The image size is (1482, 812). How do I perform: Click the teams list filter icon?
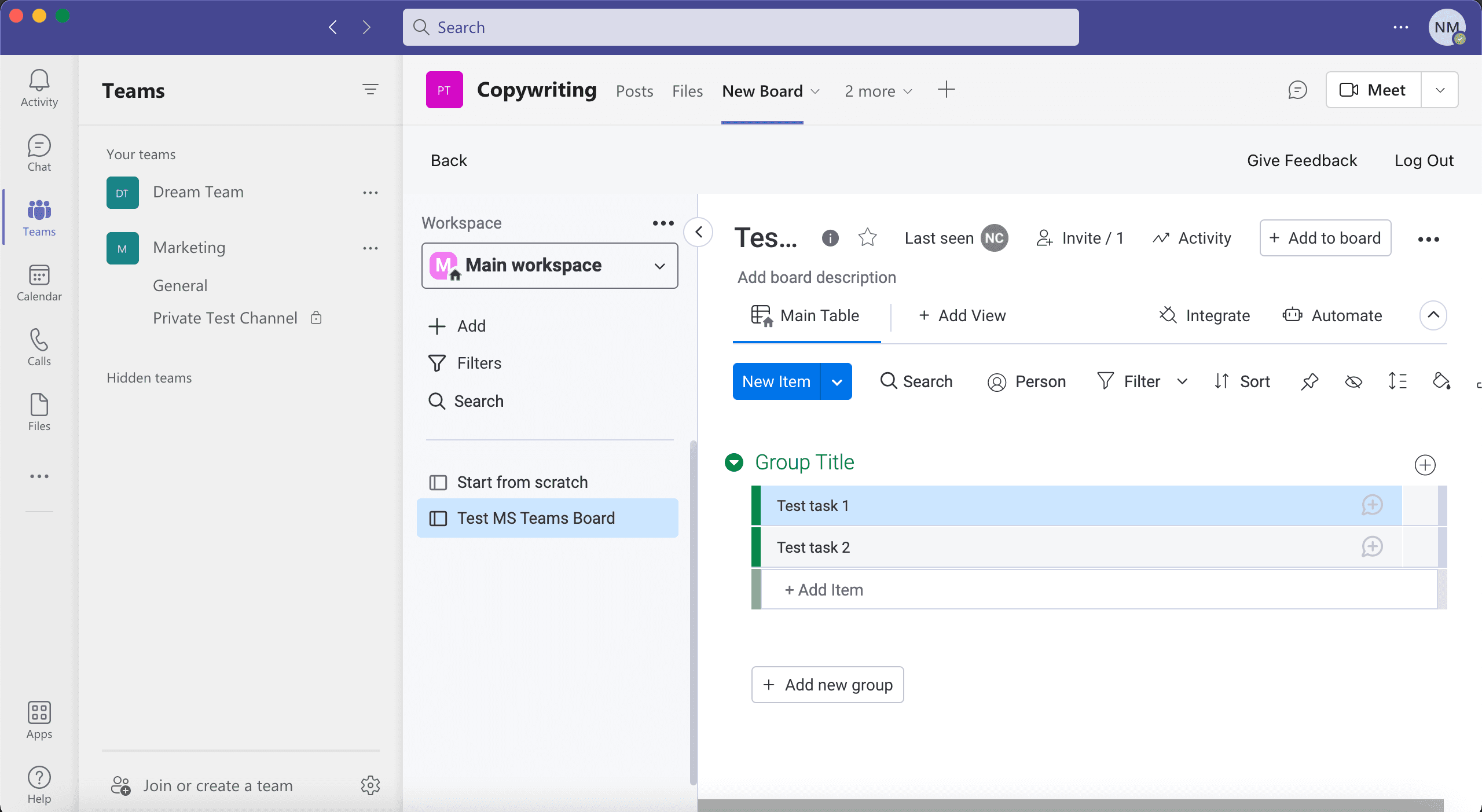(x=370, y=90)
